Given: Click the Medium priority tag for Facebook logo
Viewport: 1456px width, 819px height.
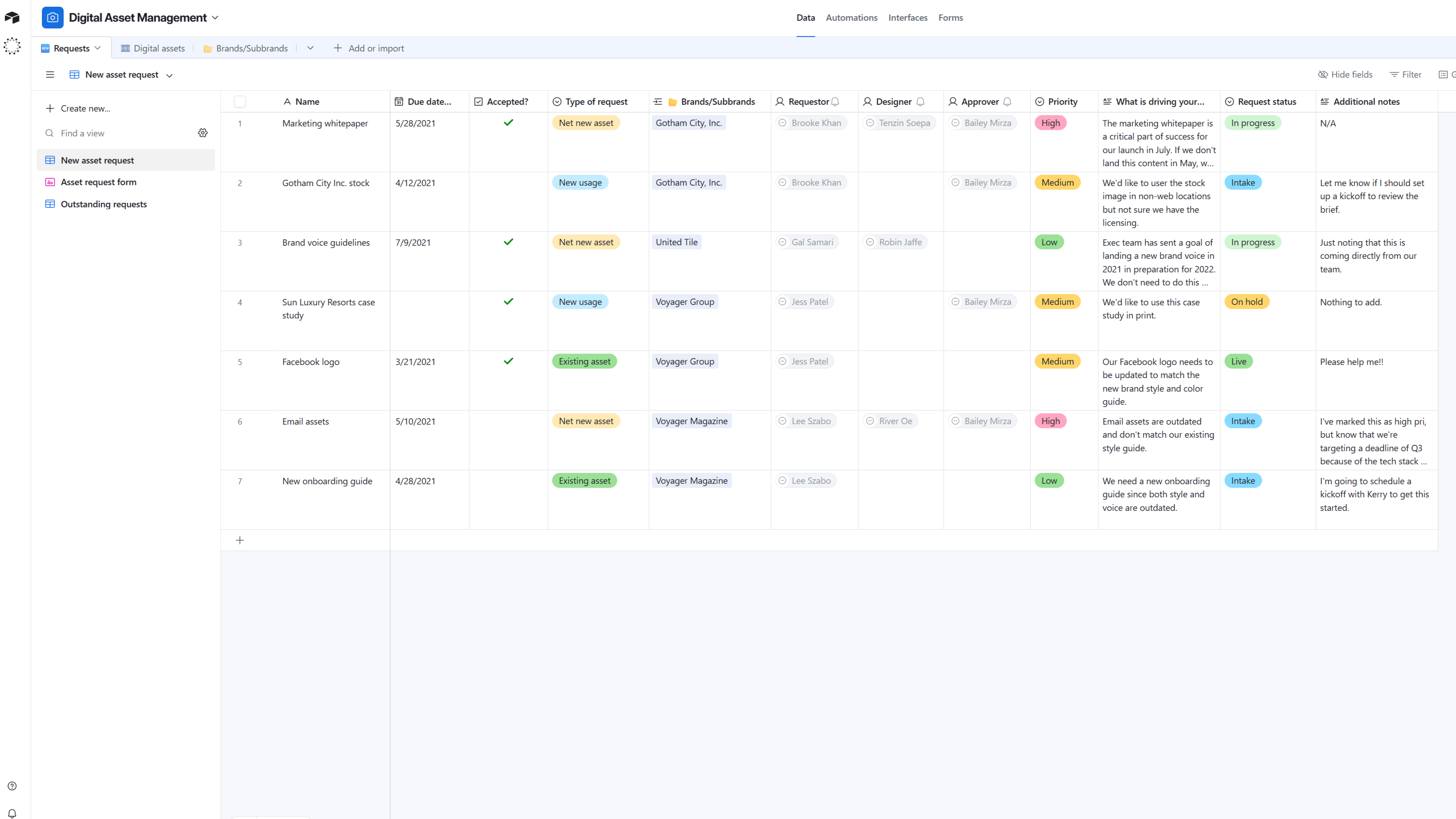Looking at the screenshot, I should (x=1057, y=361).
